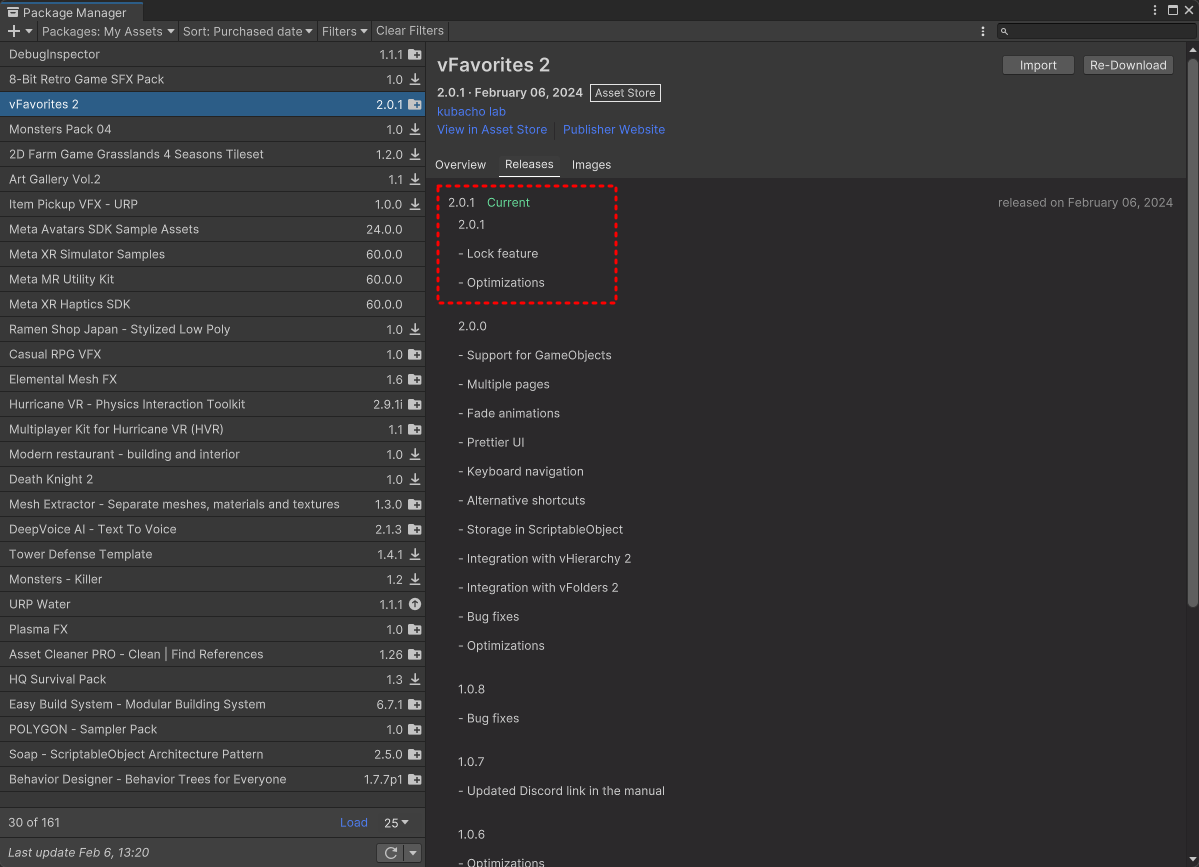Switch to the Overview tab
The width and height of the screenshot is (1199, 867).
(x=460, y=164)
